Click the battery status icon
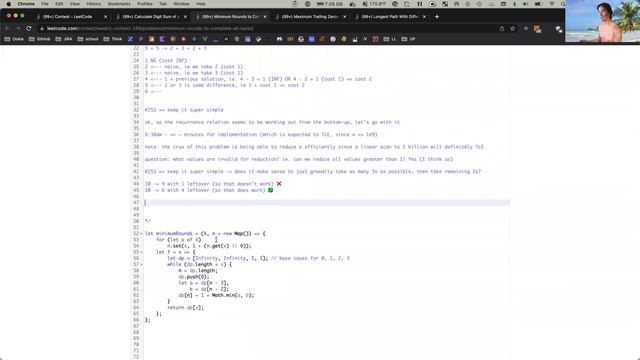 [538, 4]
